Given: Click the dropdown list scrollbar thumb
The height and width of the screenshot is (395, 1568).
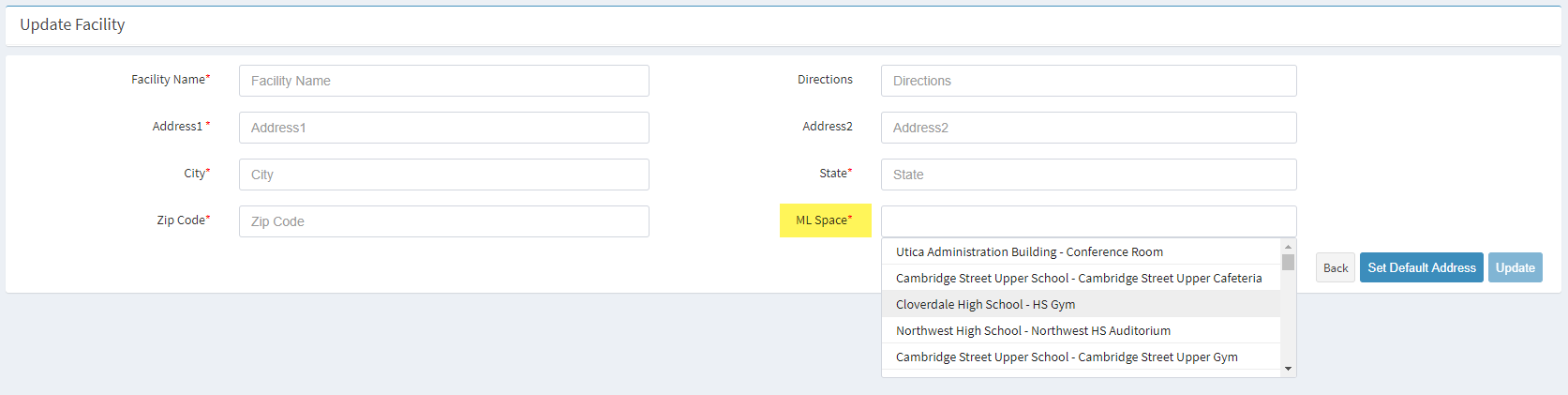Looking at the screenshot, I should (1288, 262).
